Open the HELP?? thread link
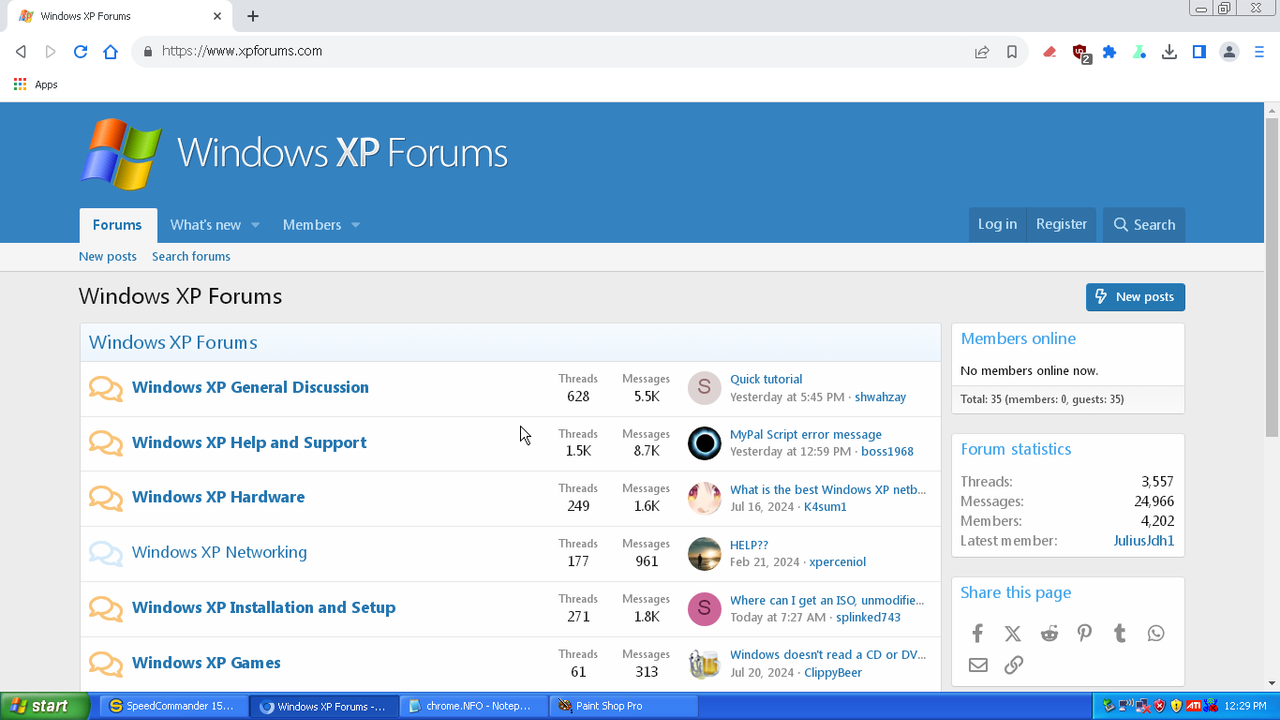 click(x=749, y=545)
